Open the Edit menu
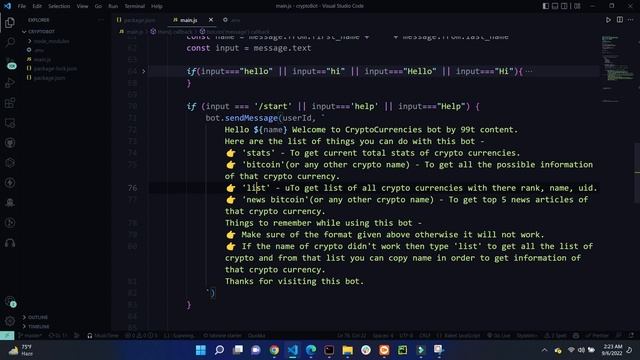Viewport: 640px width, 360px height. pos(37,6)
